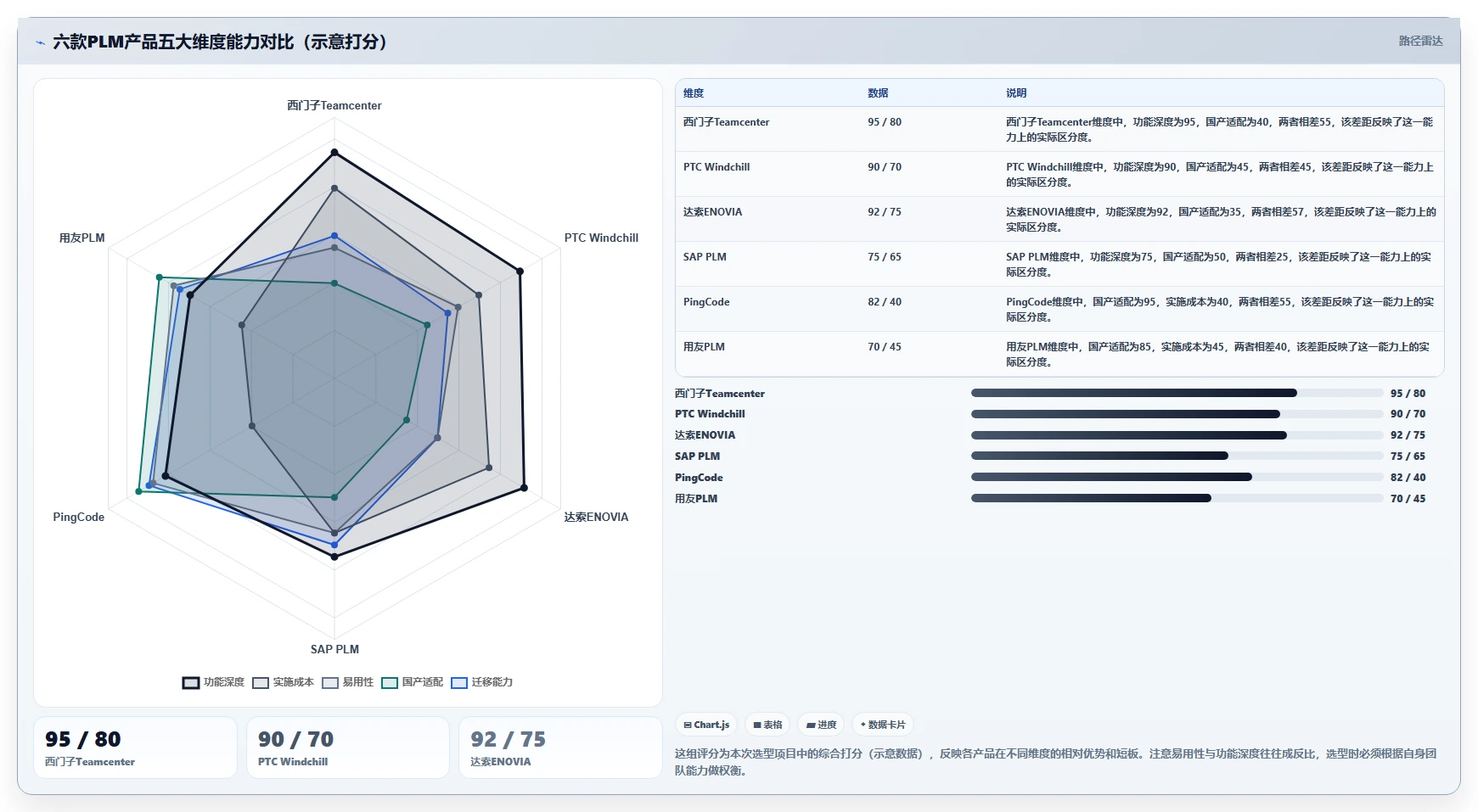Toggle the 实施成本 legend series
This screenshot has width=1478, height=812.
point(283,682)
